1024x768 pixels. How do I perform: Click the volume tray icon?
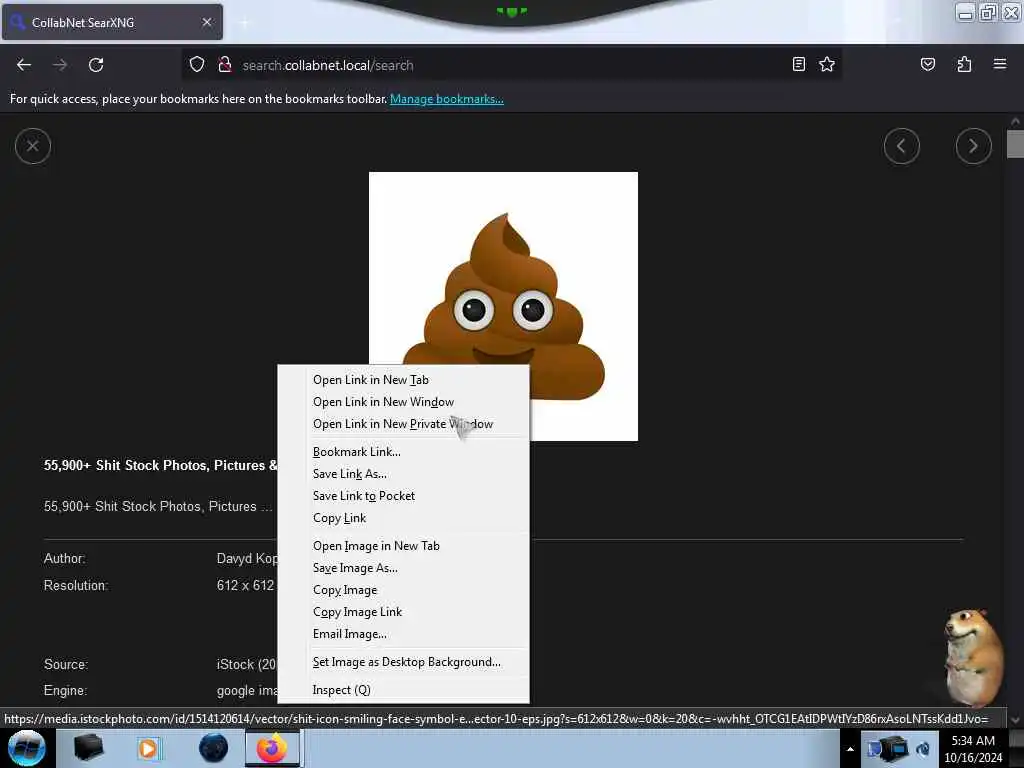click(923, 749)
